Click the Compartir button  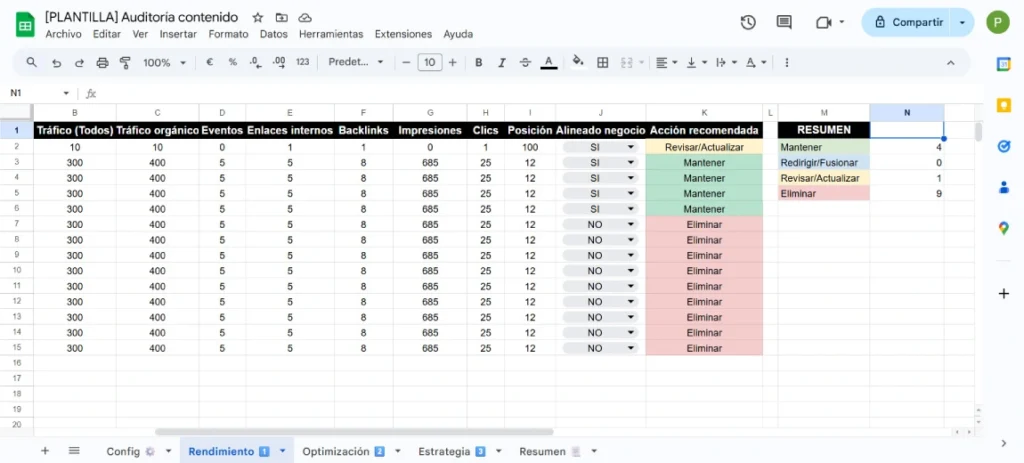[x=909, y=22]
